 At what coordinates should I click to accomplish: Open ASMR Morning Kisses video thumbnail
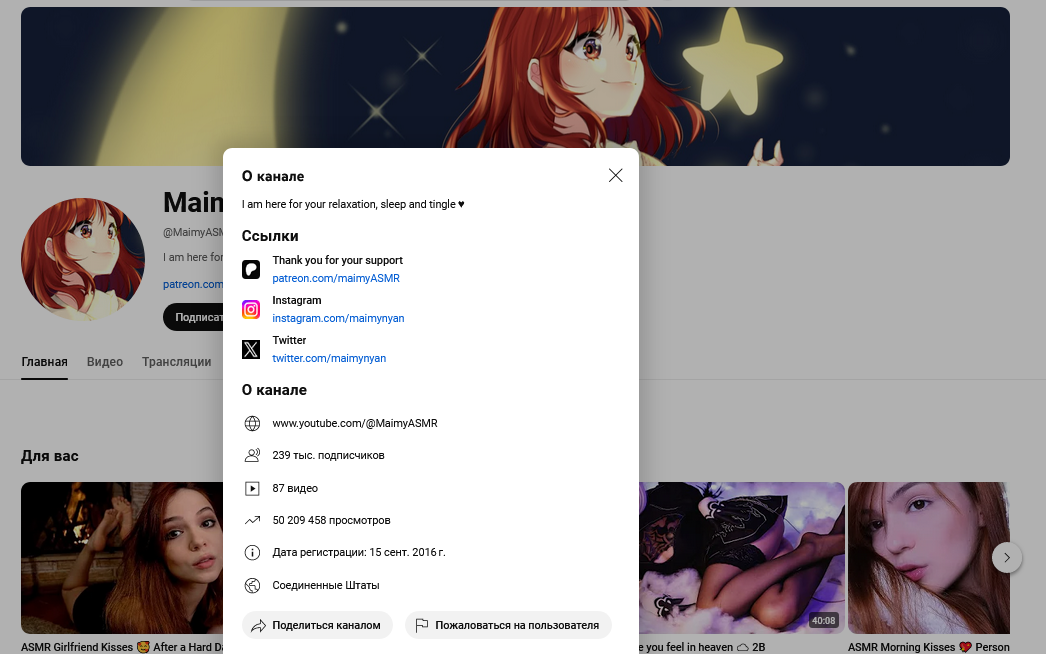pos(929,558)
